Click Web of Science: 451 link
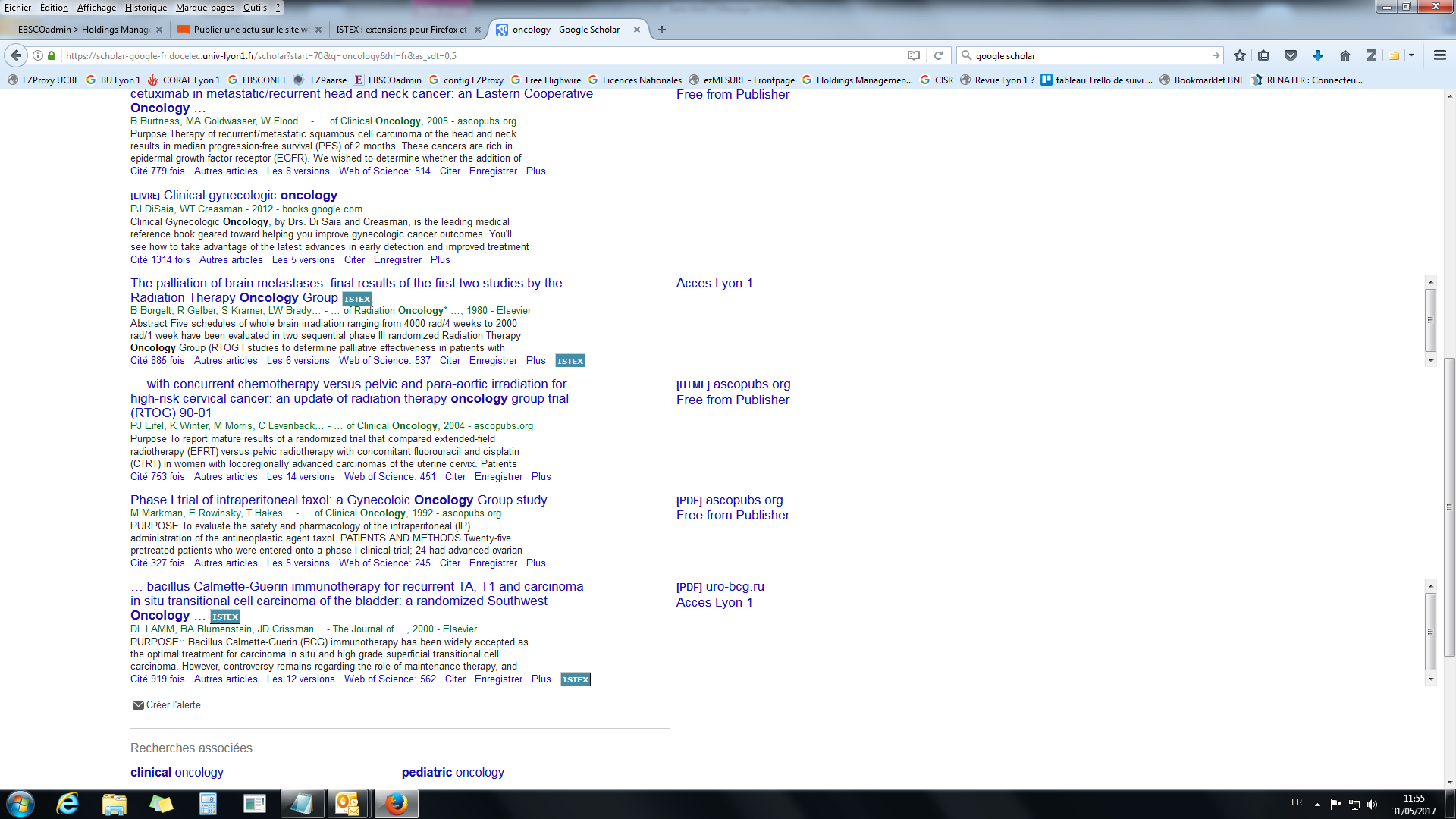This screenshot has width=1456, height=819. (390, 477)
